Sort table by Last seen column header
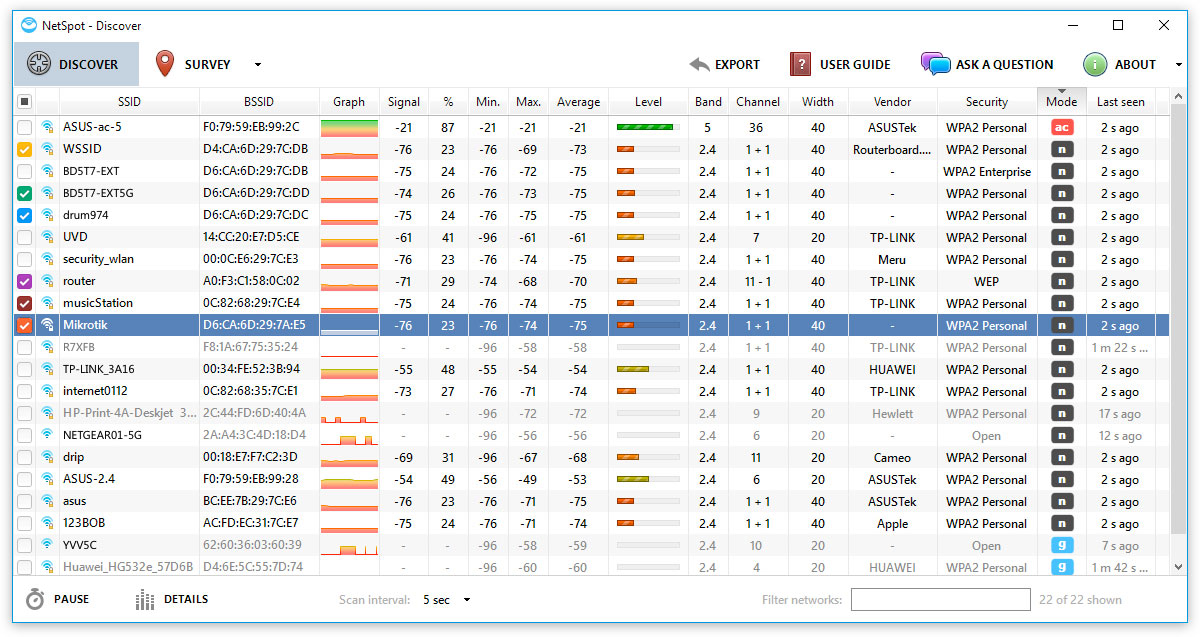The width and height of the screenshot is (1200, 637). (x=1121, y=101)
